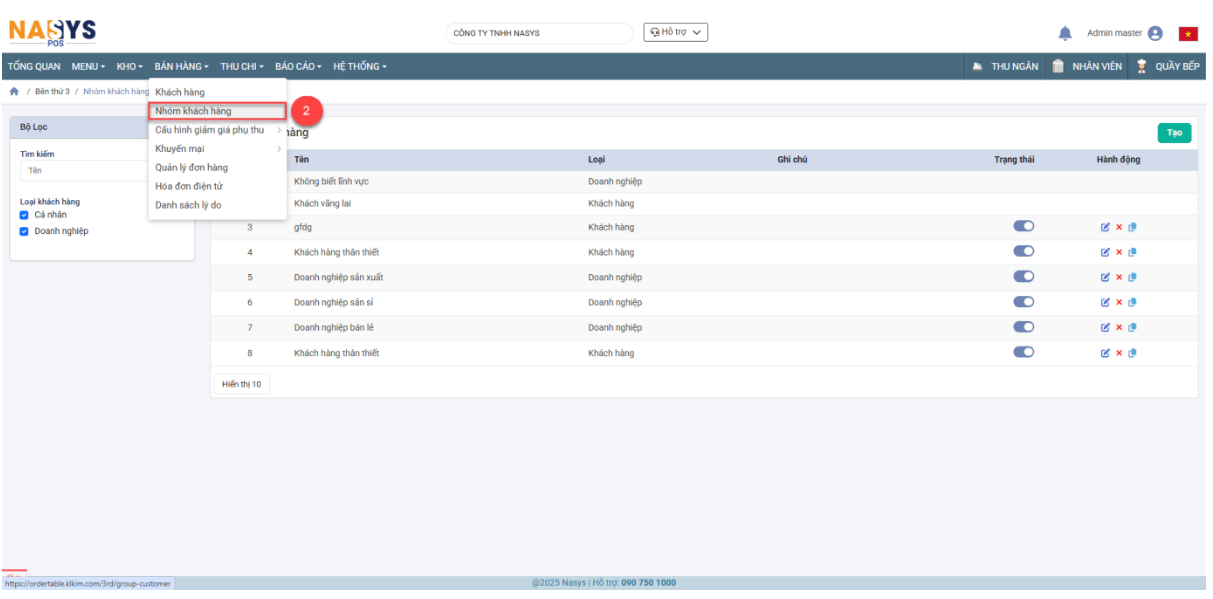The height and width of the screenshot is (599, 1213).
Task: Copy the Doanh nghiệp bán lẻ row
Action: [1132, 327]
